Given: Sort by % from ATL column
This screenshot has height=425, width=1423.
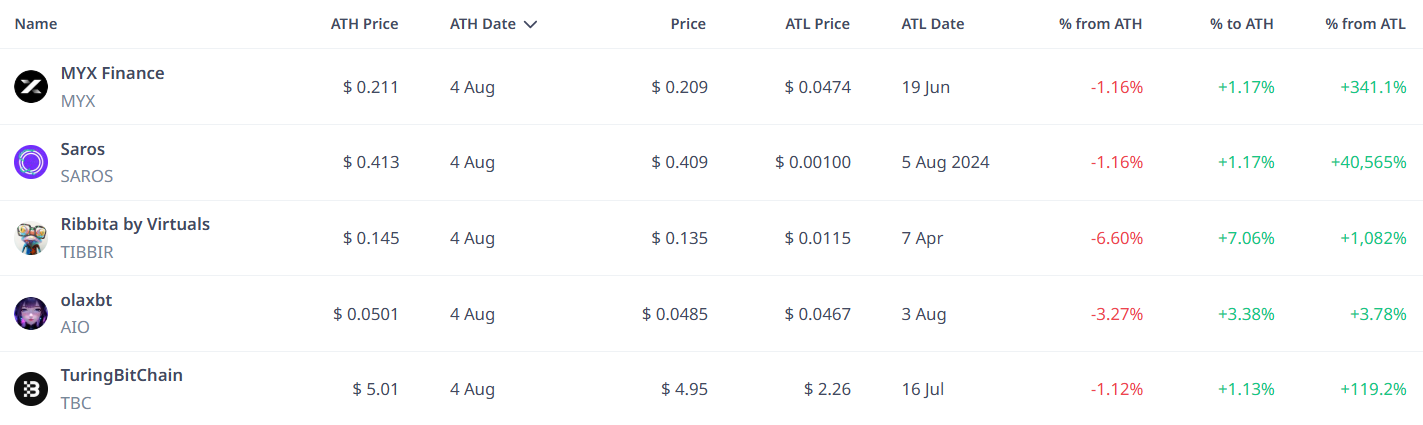Looking at the screenshot, I should click(1366, 24).
